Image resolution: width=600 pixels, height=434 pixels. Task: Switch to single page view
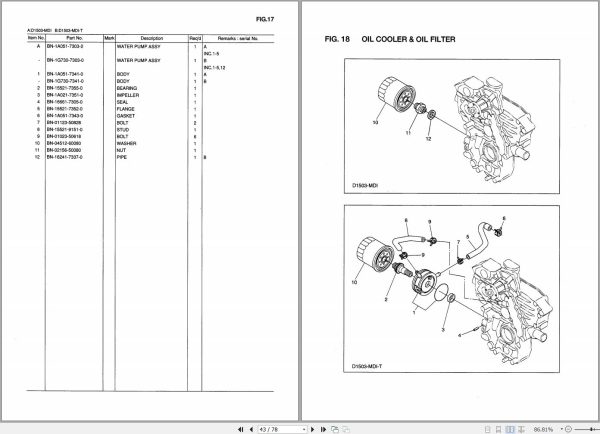(x=488, y=429)
